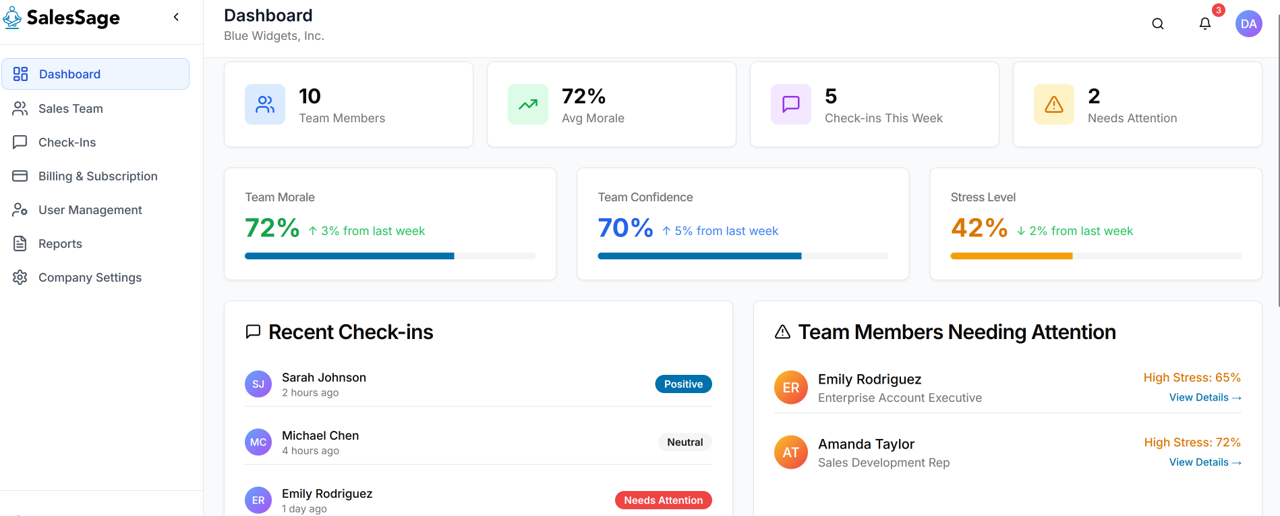Click 'High Stress: 65%' text

click(x=1192, y=378)
